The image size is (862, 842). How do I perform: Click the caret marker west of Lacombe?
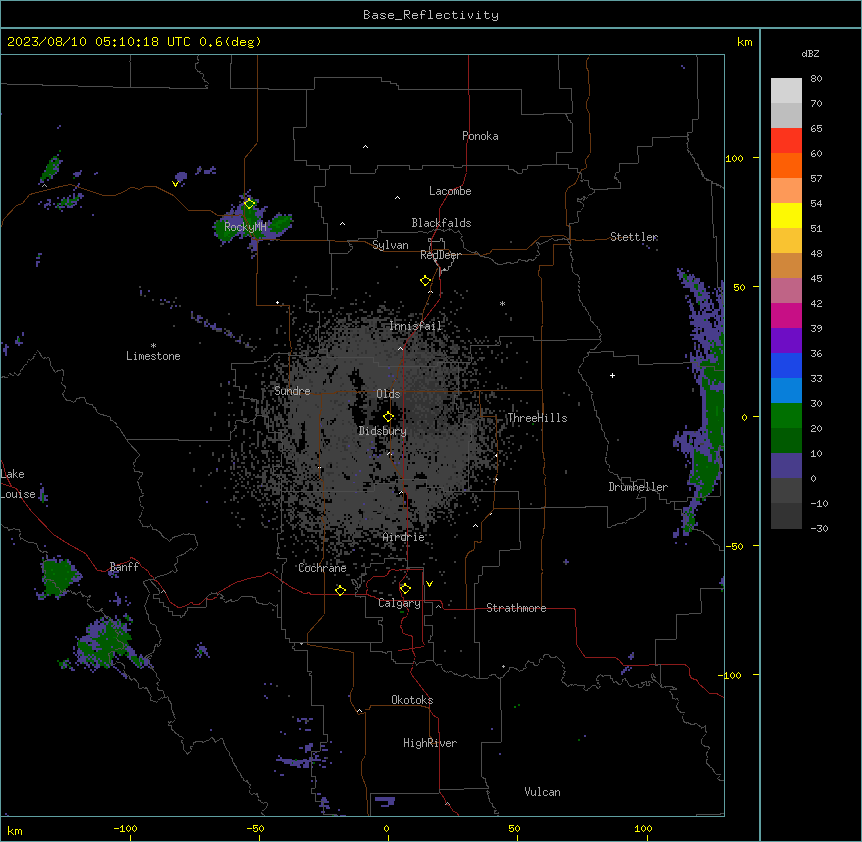tap(397, 197)
